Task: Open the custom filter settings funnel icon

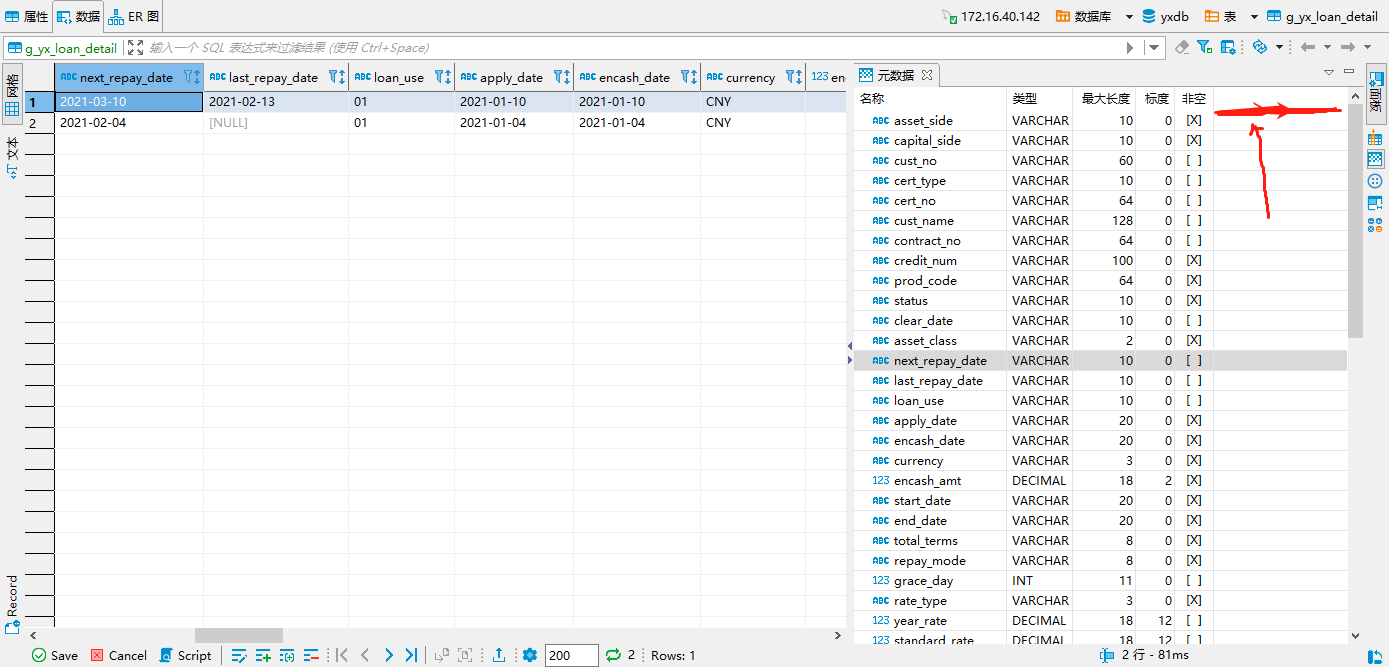Action: (x=1205, y=47)
